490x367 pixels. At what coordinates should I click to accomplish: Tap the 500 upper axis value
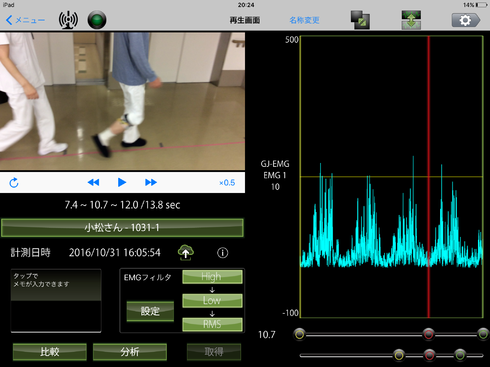click(x=292, y=40)
